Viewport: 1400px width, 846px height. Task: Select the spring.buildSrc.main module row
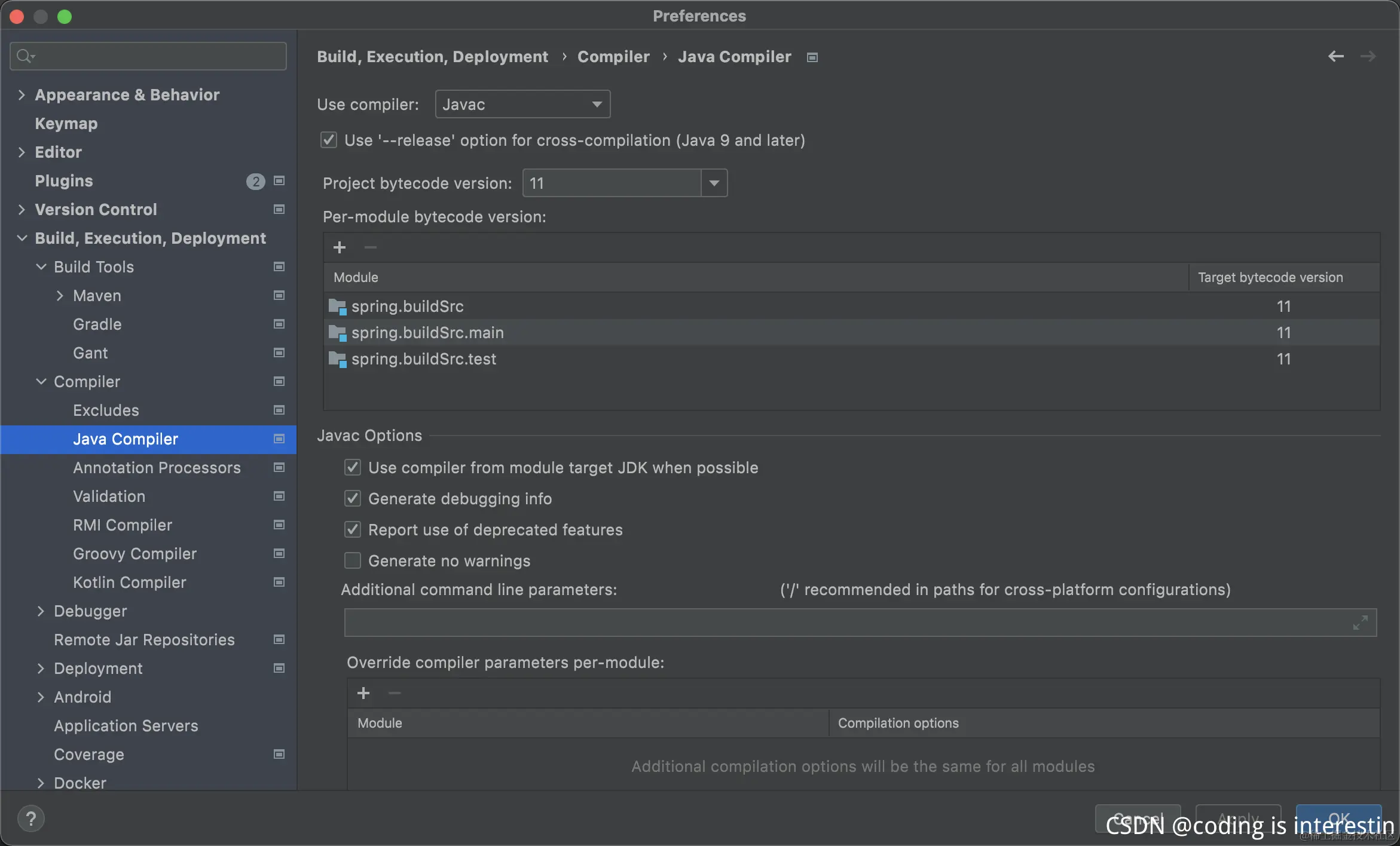point(427,333)
